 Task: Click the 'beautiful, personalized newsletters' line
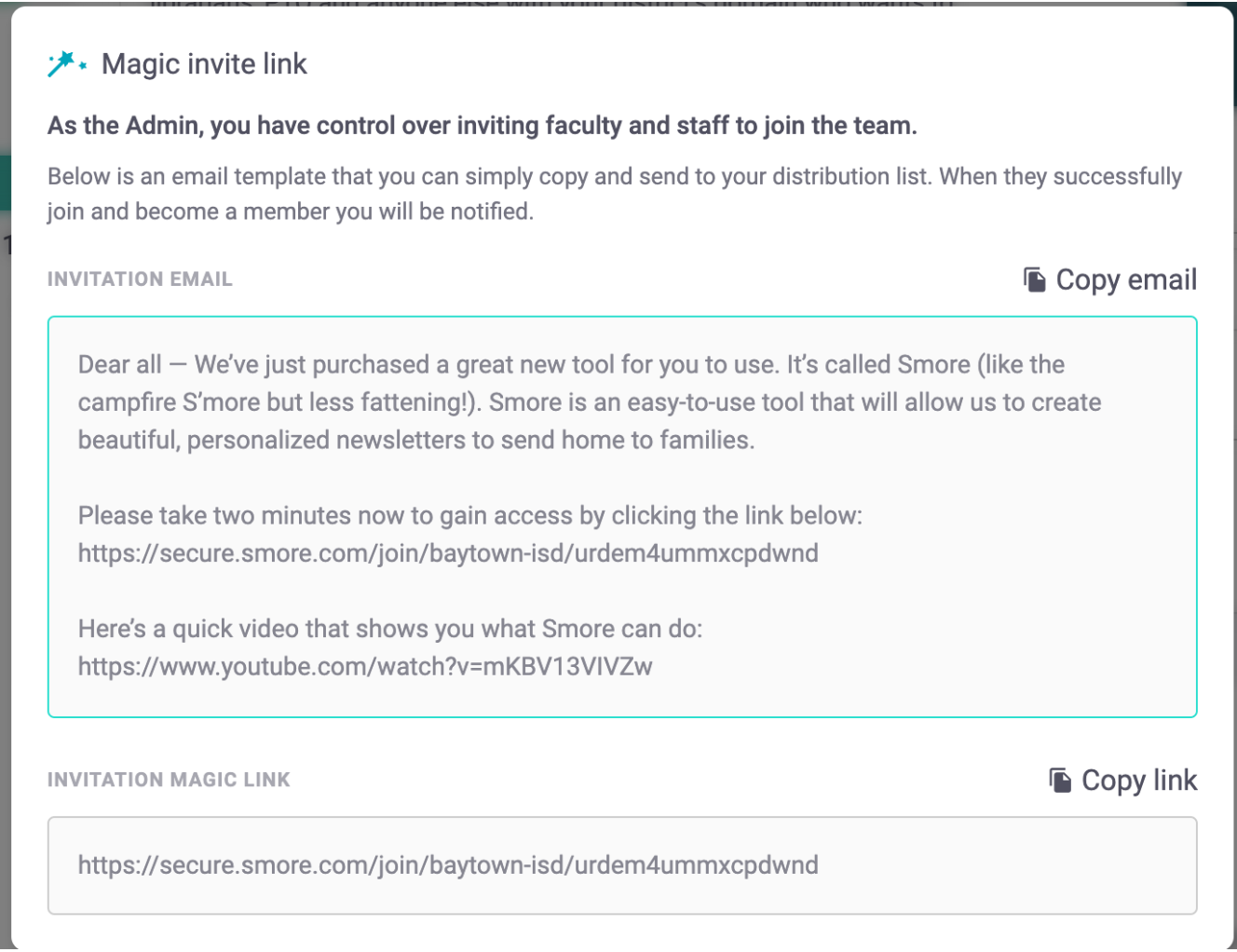click(415, 440)
